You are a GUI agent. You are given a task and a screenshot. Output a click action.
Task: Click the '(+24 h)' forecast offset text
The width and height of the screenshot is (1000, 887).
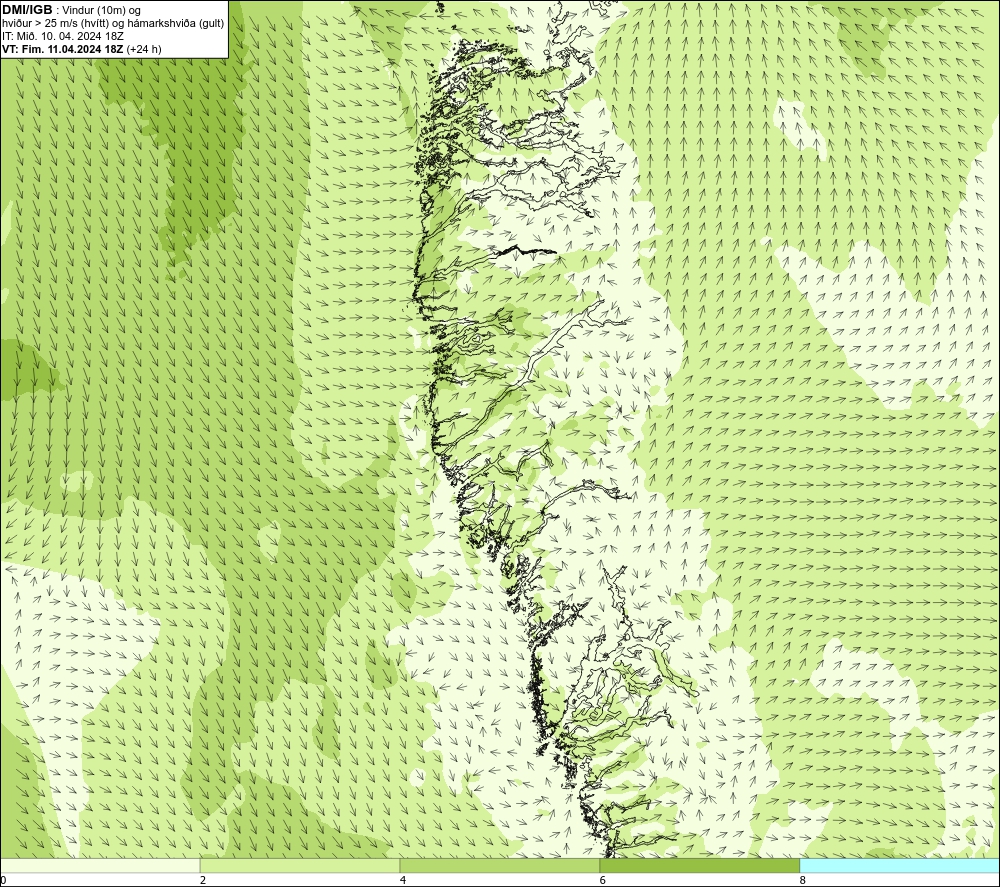144,49
